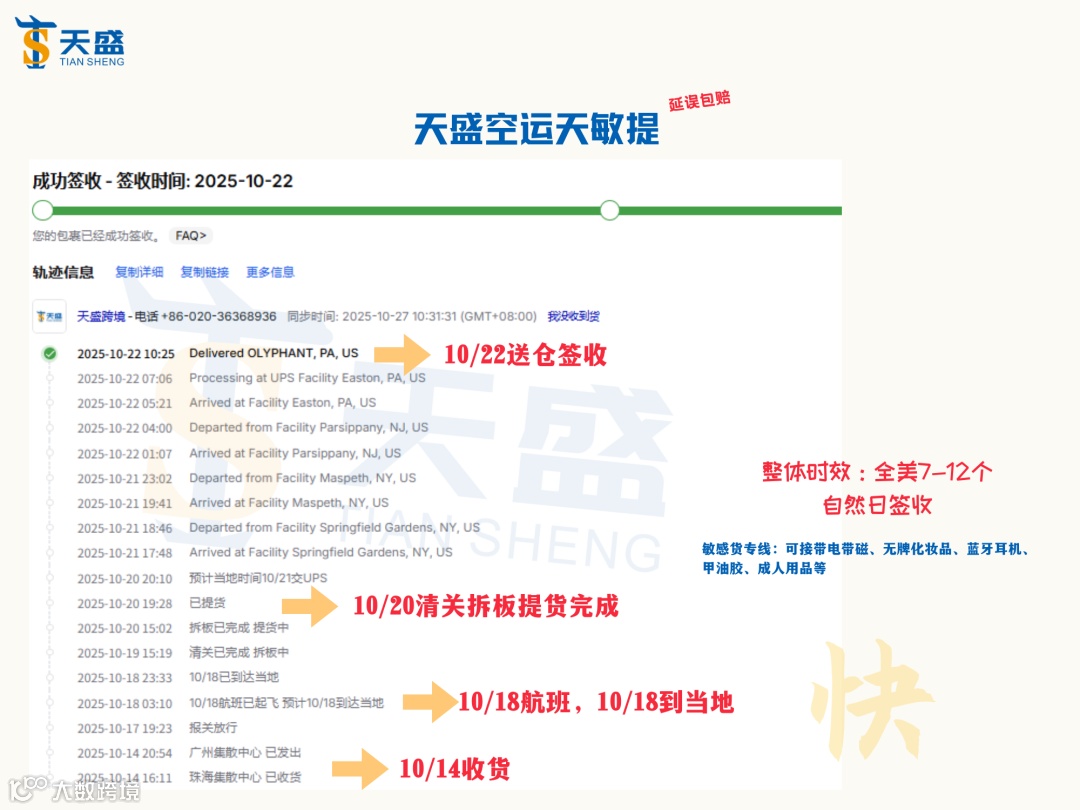The image size is (1080, 810).
Task: Select the 报关放行 entry
Action: [x=213, y=727]
